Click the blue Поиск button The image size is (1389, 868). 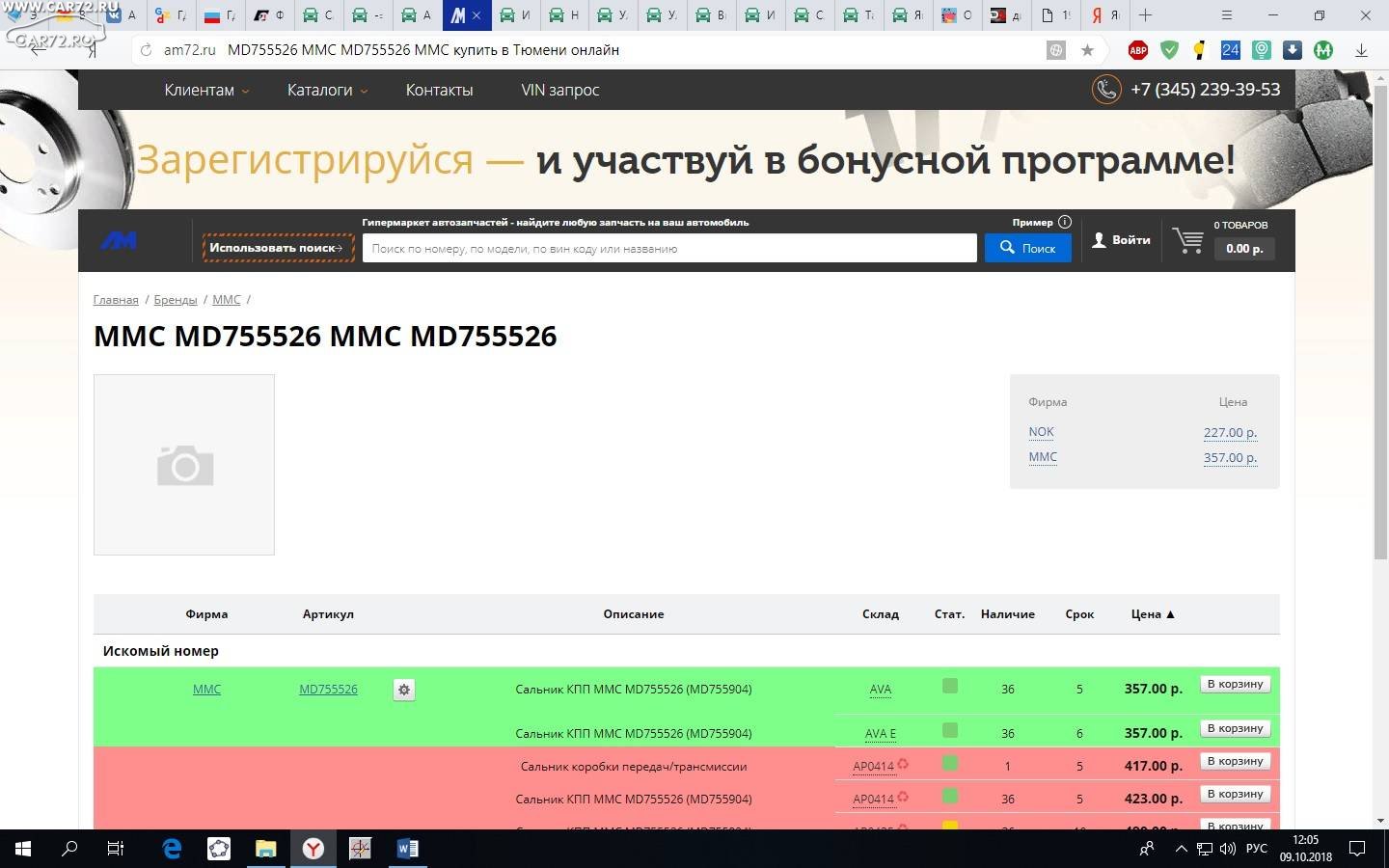coord(1027,248)
